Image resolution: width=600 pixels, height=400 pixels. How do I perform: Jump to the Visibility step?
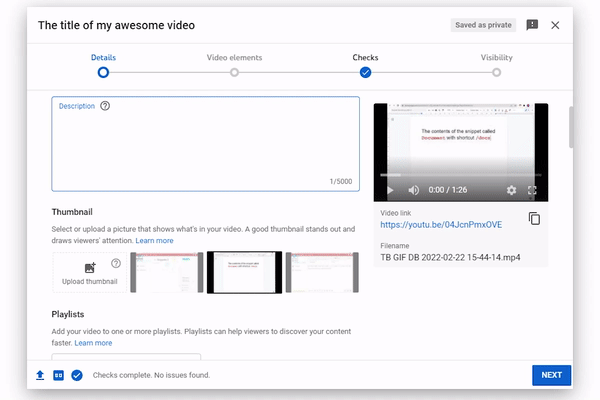click(496, 72)
